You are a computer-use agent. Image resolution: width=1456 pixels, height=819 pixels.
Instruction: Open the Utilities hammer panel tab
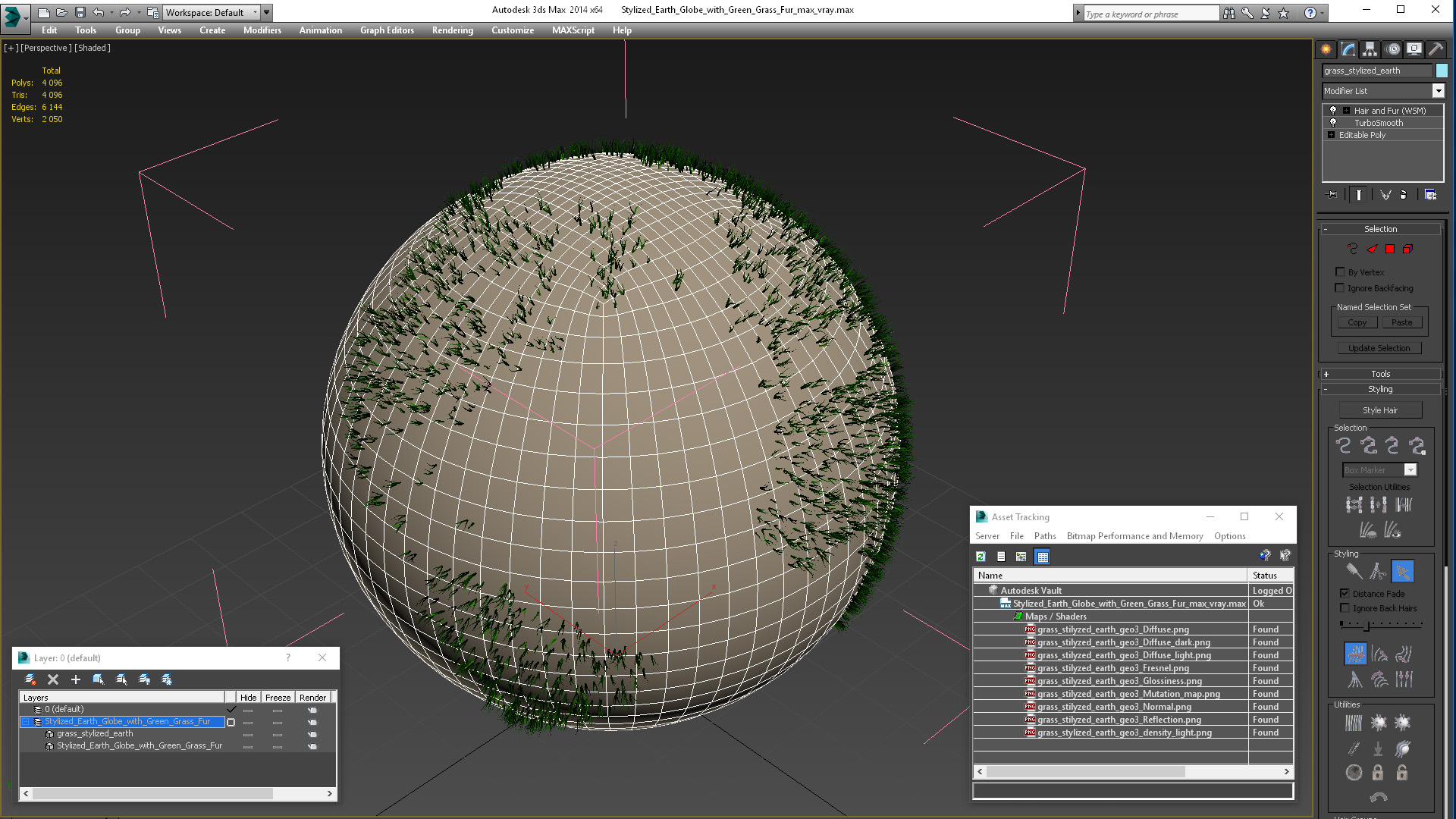pos(1436,49)
